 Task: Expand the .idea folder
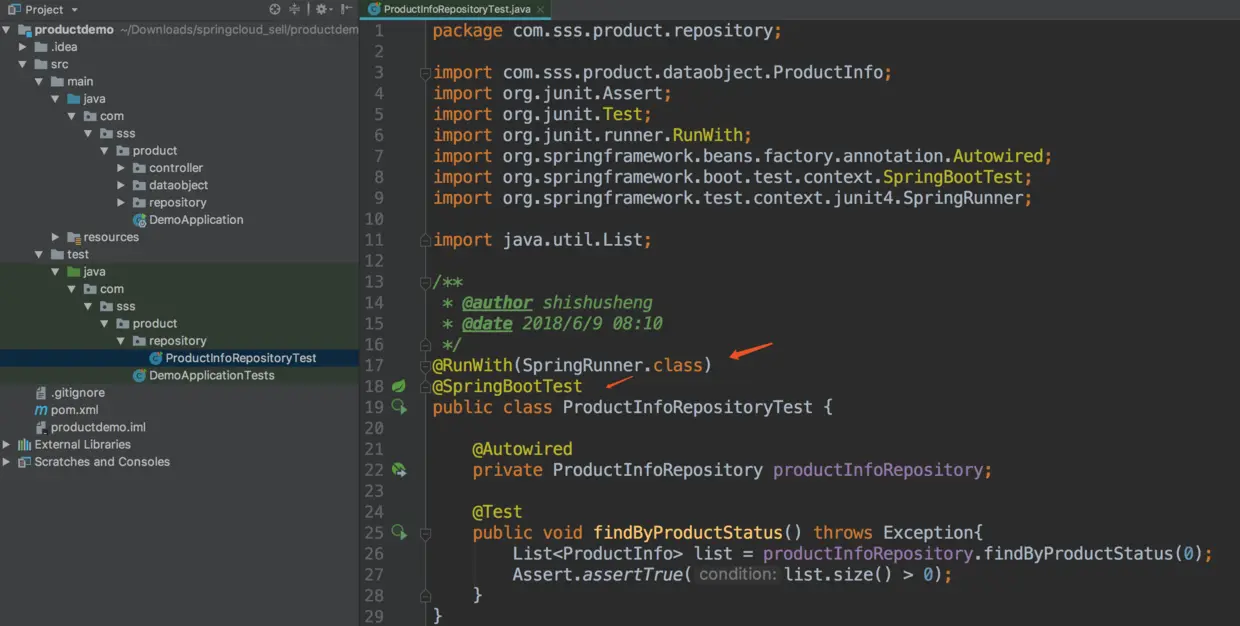point(23,47)
